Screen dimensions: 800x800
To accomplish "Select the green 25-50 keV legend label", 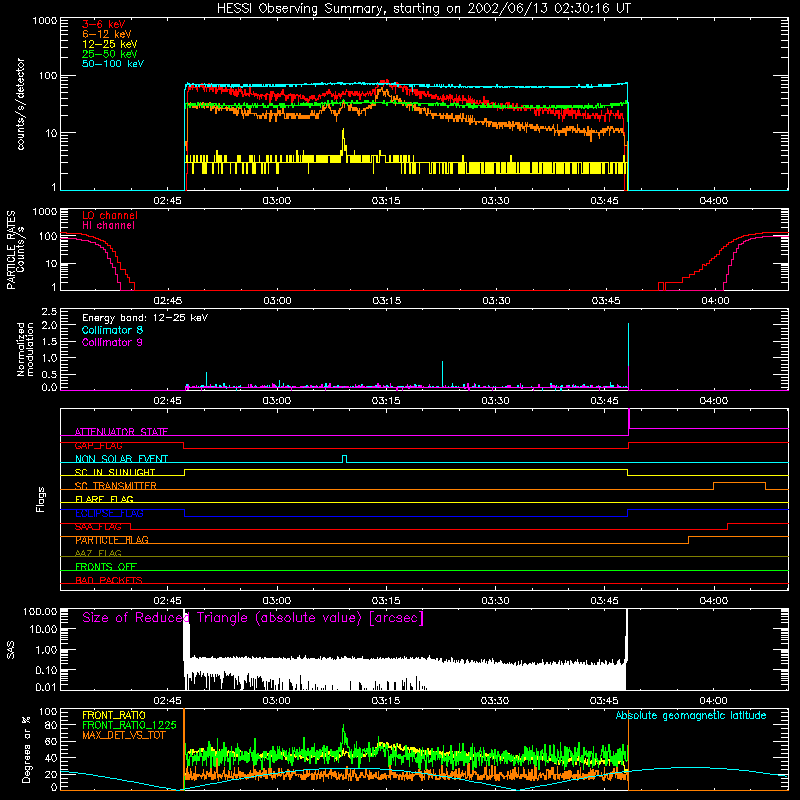I will [110, 54].
